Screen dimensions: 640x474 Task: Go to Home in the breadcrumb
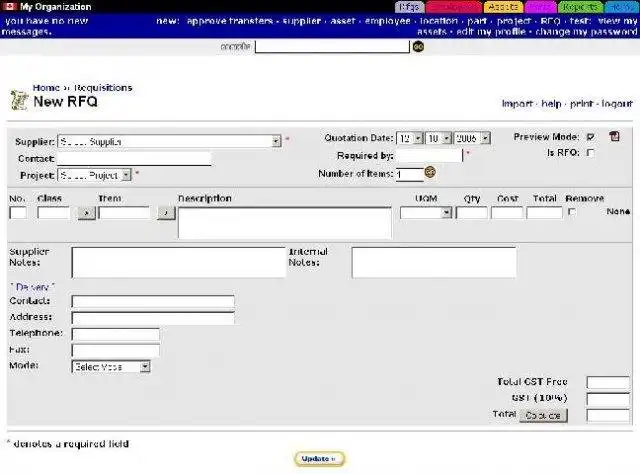click(x=46, y=88)
